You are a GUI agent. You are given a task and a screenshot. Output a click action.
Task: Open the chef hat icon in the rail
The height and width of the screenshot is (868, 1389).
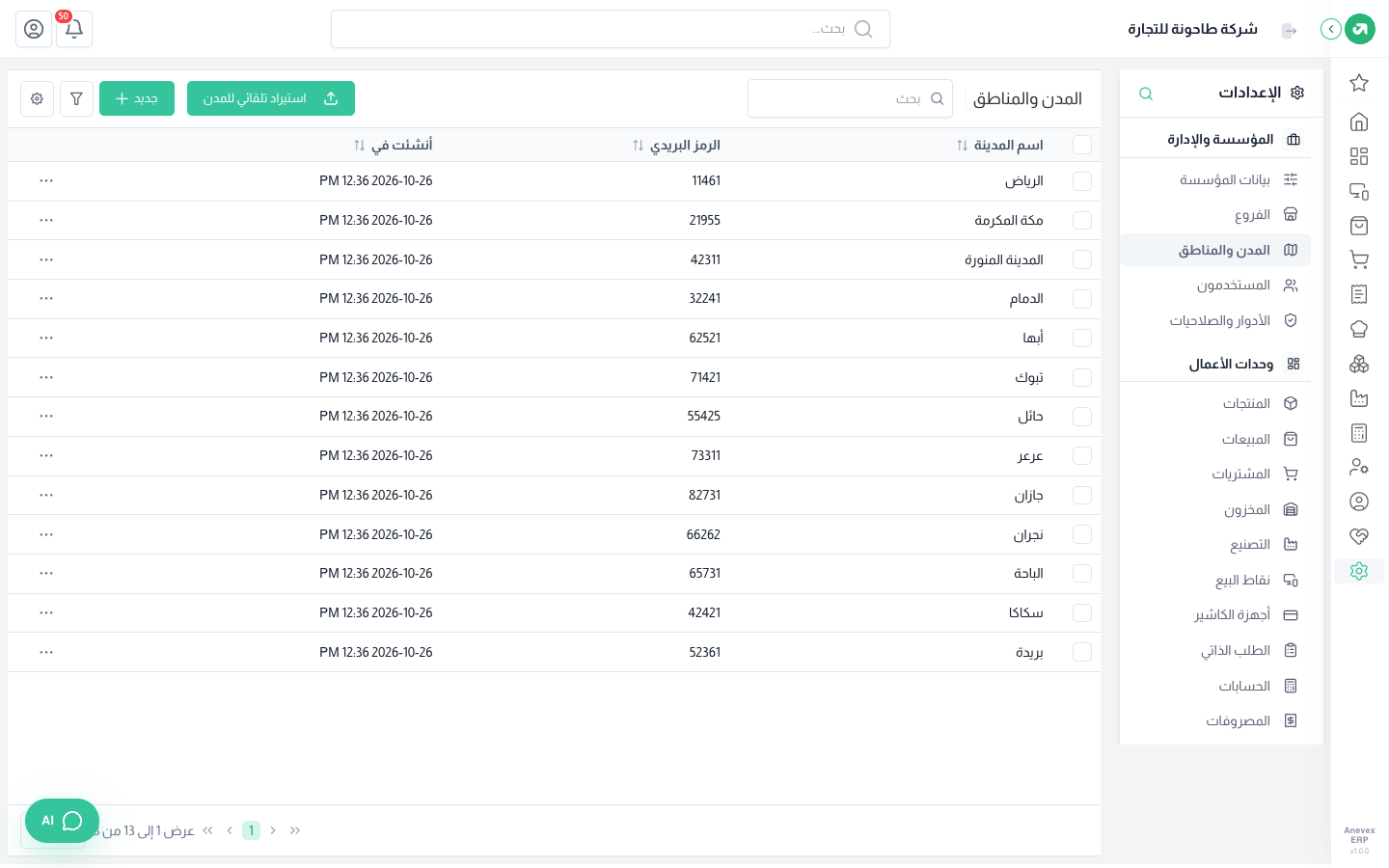pos(1359,329)
